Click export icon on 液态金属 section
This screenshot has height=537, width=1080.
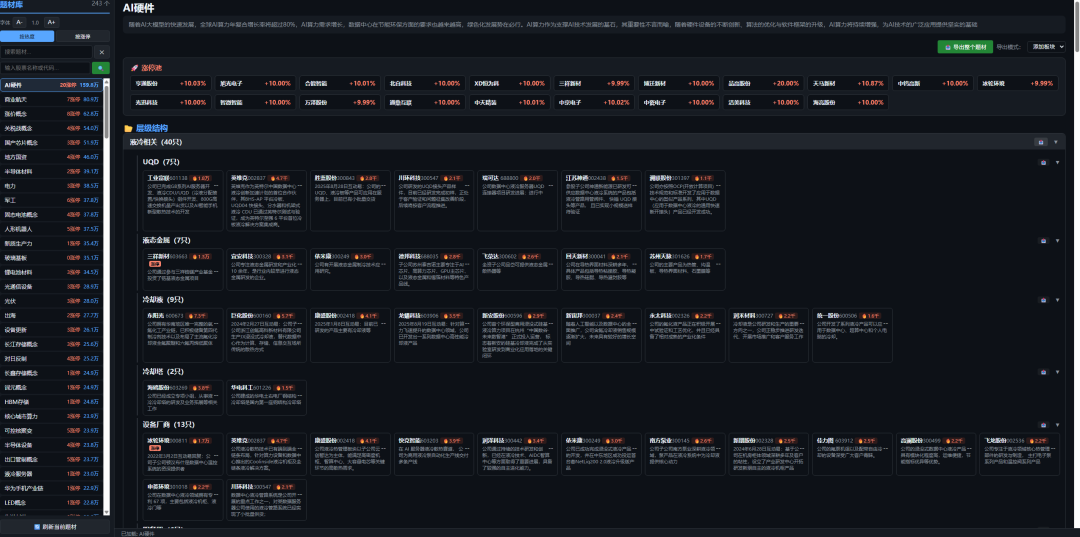pyautogui.click(x=1043, y=240)
